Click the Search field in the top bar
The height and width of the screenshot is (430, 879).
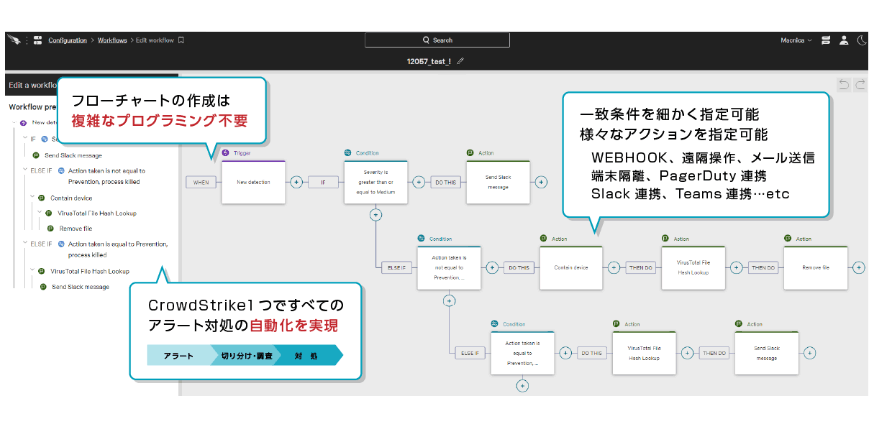[x=437, y=40]
